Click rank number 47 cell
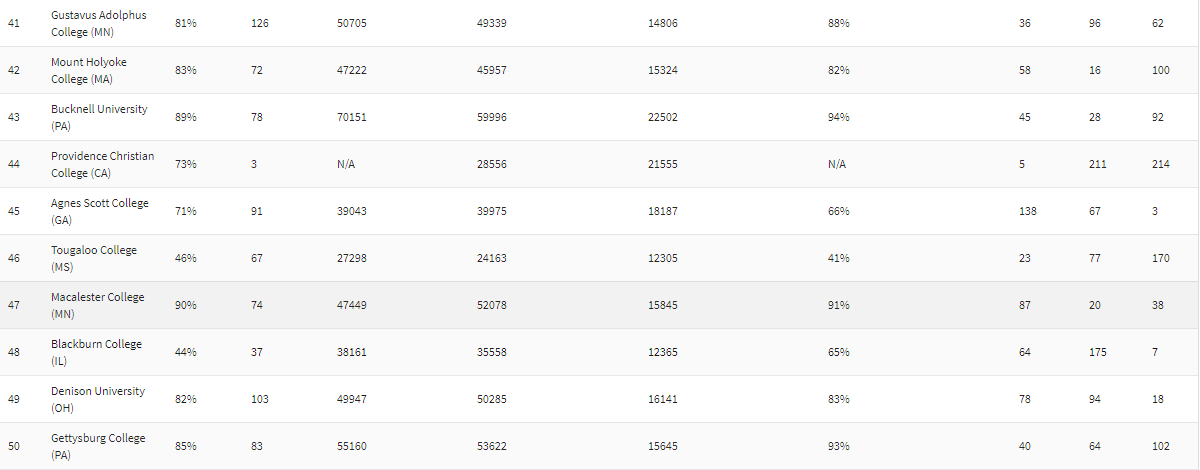1200x470 pixels. pos(13,305)
